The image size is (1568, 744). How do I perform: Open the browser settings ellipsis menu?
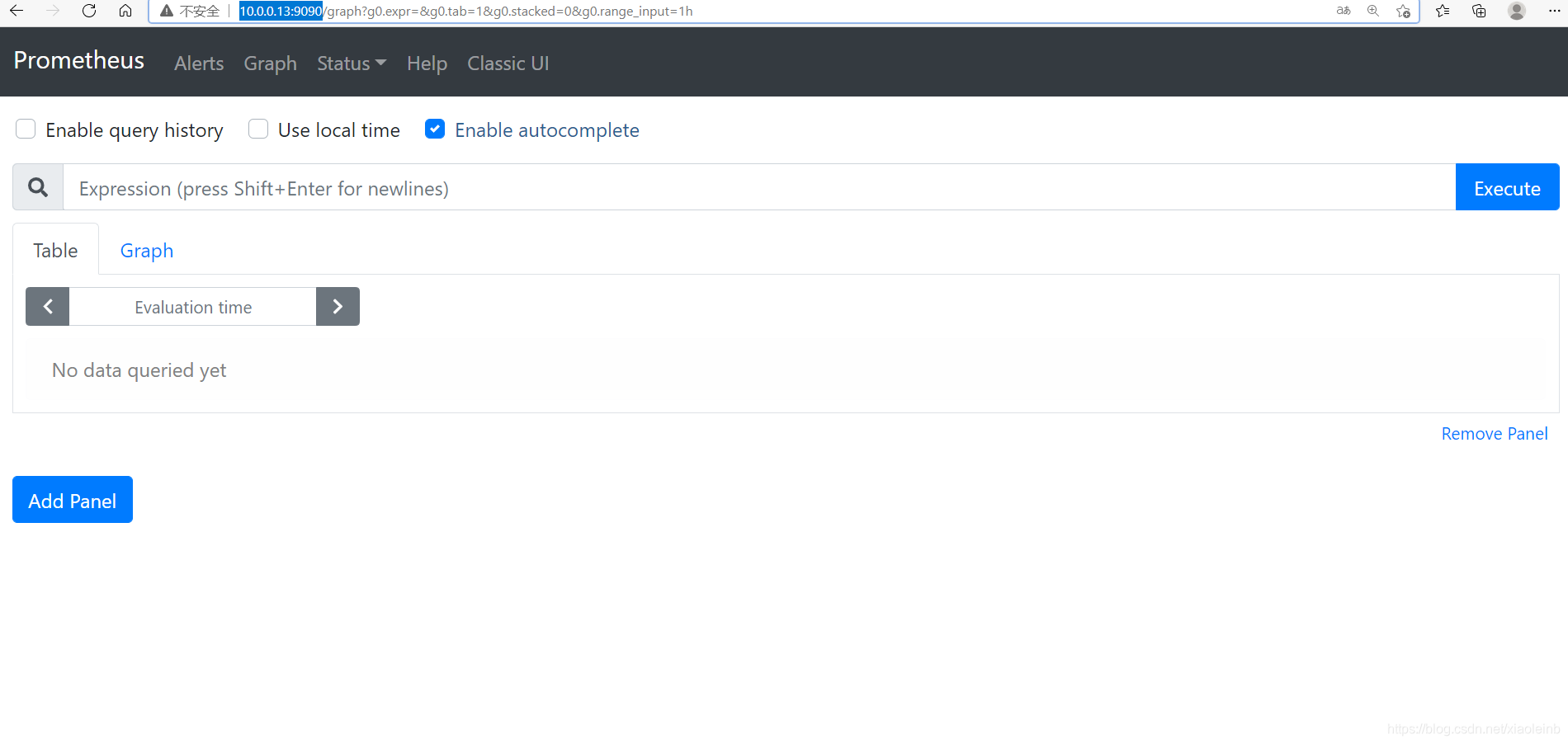click(1554, 11)
